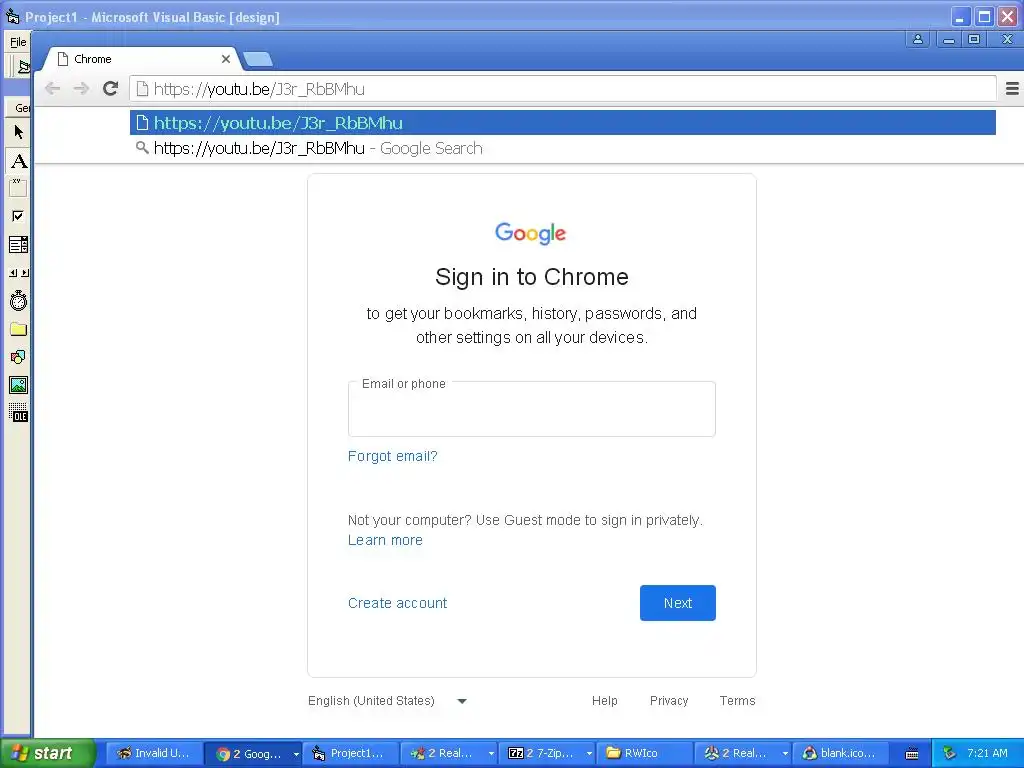Click the keyboard icon in system tray
Viewport: 1024px width, 768px height.
(x=912, y=754)
